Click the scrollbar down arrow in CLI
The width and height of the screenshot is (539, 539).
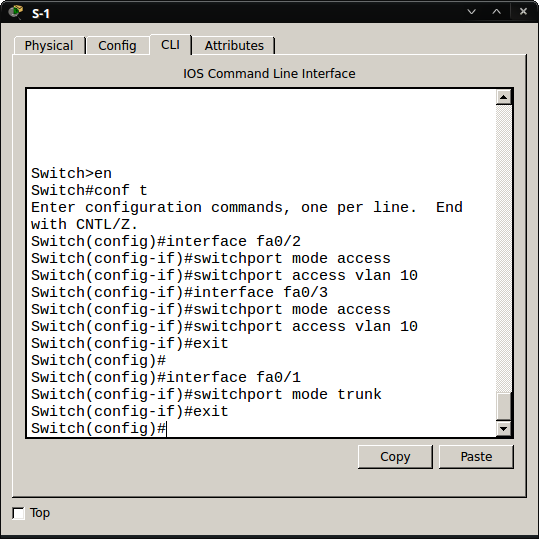click(x=504, y=429)
